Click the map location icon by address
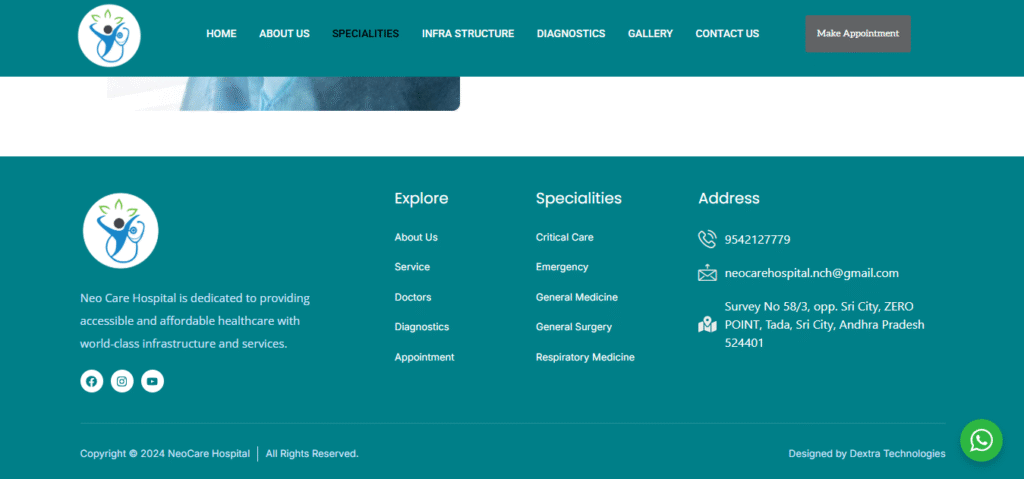The width and height of the screenshot is (1024, 479). pyautogui.click(x=707, y=325)
